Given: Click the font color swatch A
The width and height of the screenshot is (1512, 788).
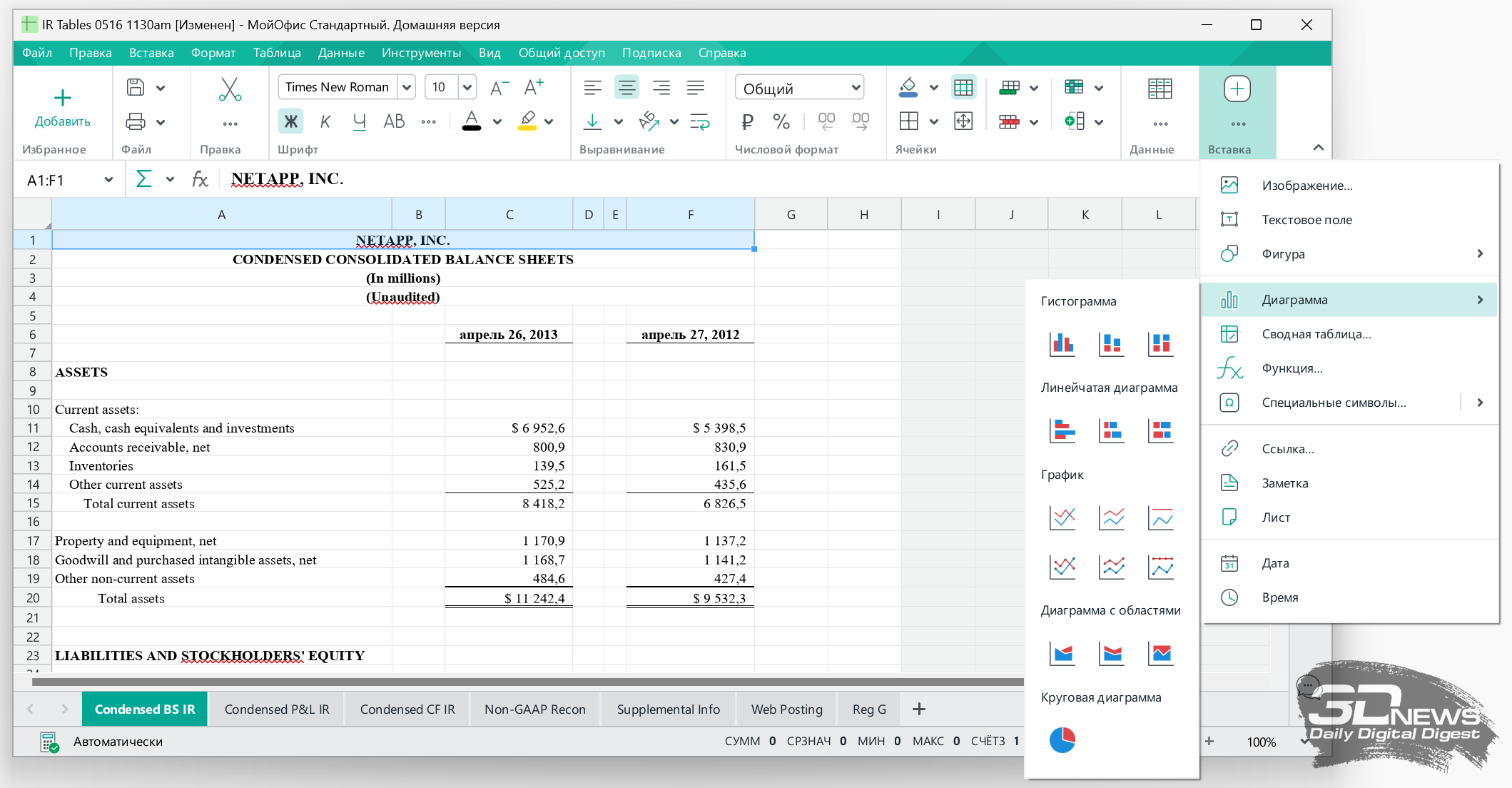Looking at the screenshot, I should [x=472, y=121].
